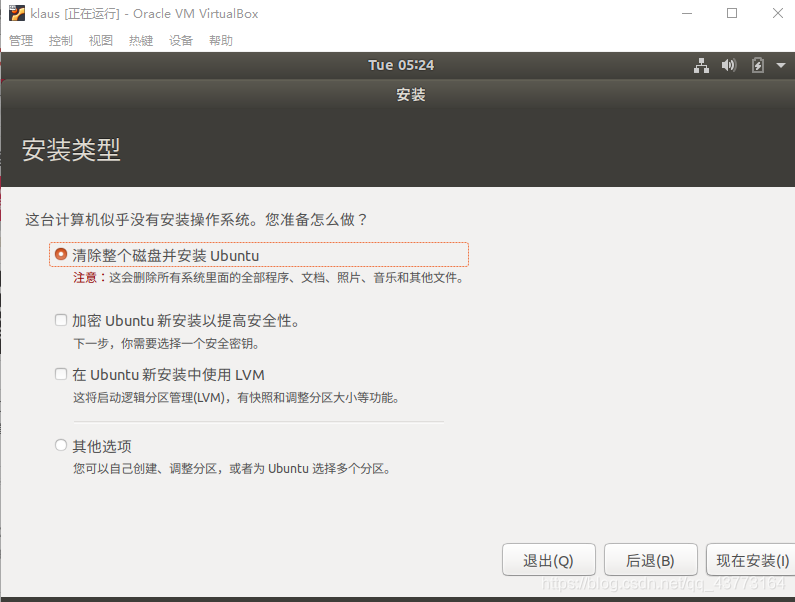
Task: Click the VirtualBox application icon in title bar
Action: [17, 13]
